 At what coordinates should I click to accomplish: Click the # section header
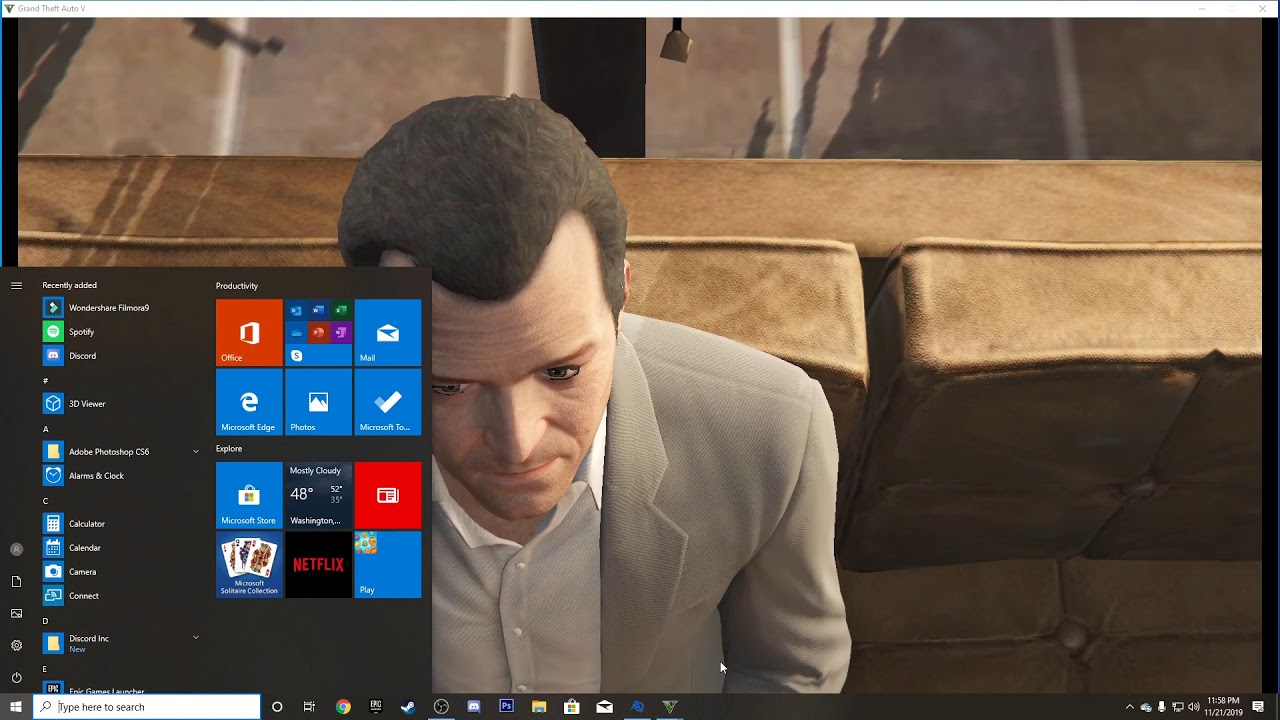pyautogui.click(x=45, y=381)
